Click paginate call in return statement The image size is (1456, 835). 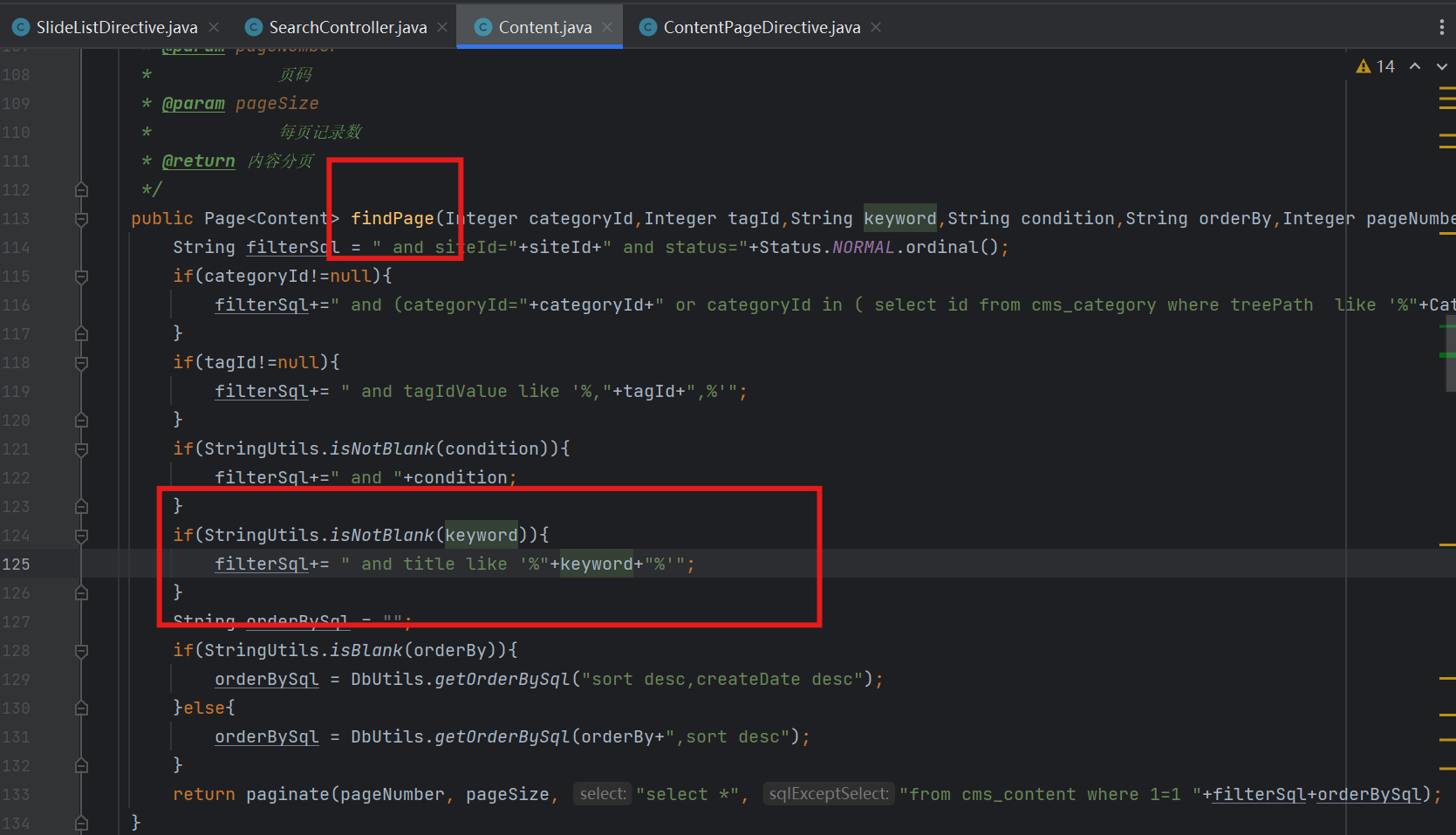288,795
